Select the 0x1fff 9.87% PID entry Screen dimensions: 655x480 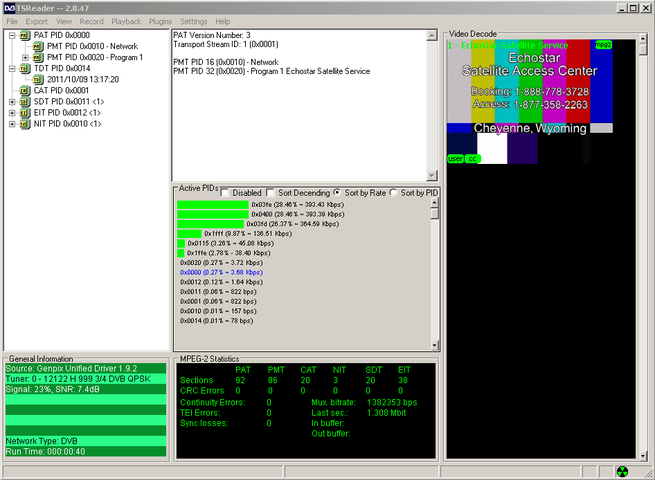pos(248,234)
